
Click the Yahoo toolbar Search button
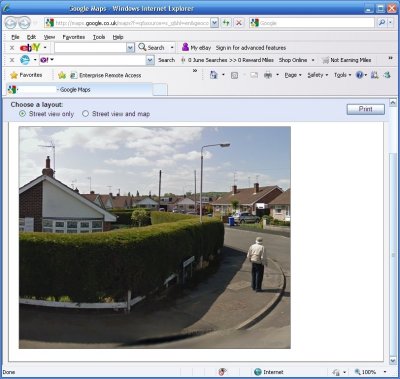166,60
